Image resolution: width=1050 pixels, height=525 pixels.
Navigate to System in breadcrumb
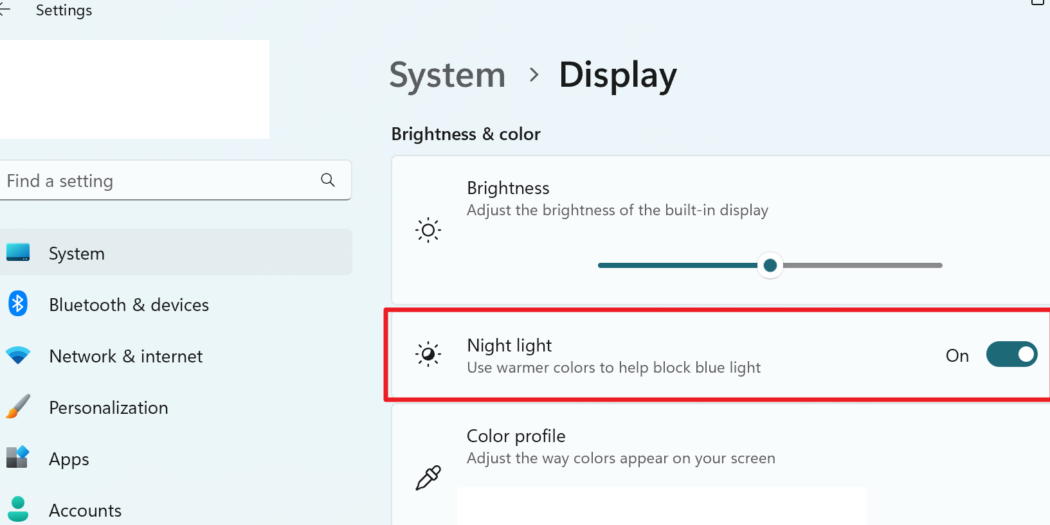point(447,74)
